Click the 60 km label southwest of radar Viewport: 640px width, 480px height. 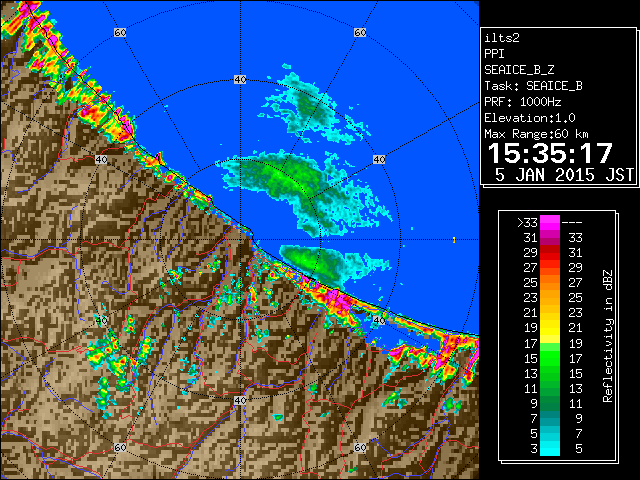click(120, 447)
